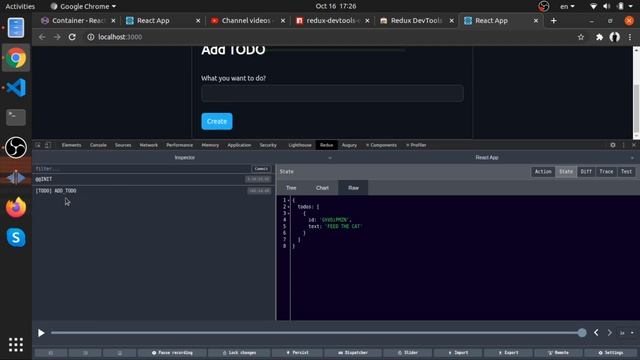This screenshot has width=640, height=360.
Task: Switch to Channel videos tab
Action: (248, 20)
